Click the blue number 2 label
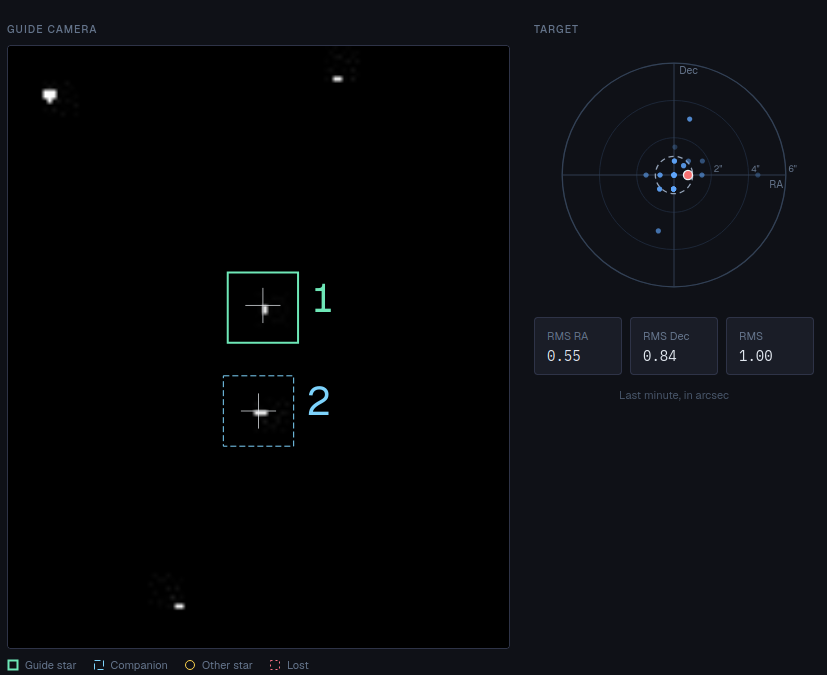 pyautogui.click(x=319, y=401)
